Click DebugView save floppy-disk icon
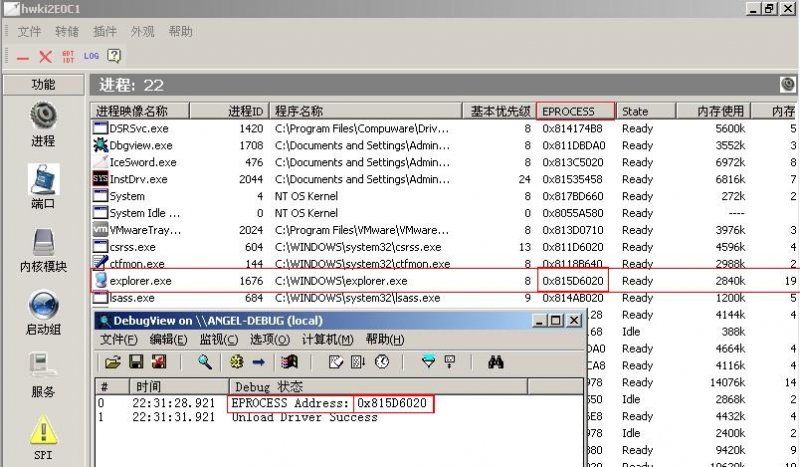Viewport: 800px width, 467px height. [x=136, y=362]
